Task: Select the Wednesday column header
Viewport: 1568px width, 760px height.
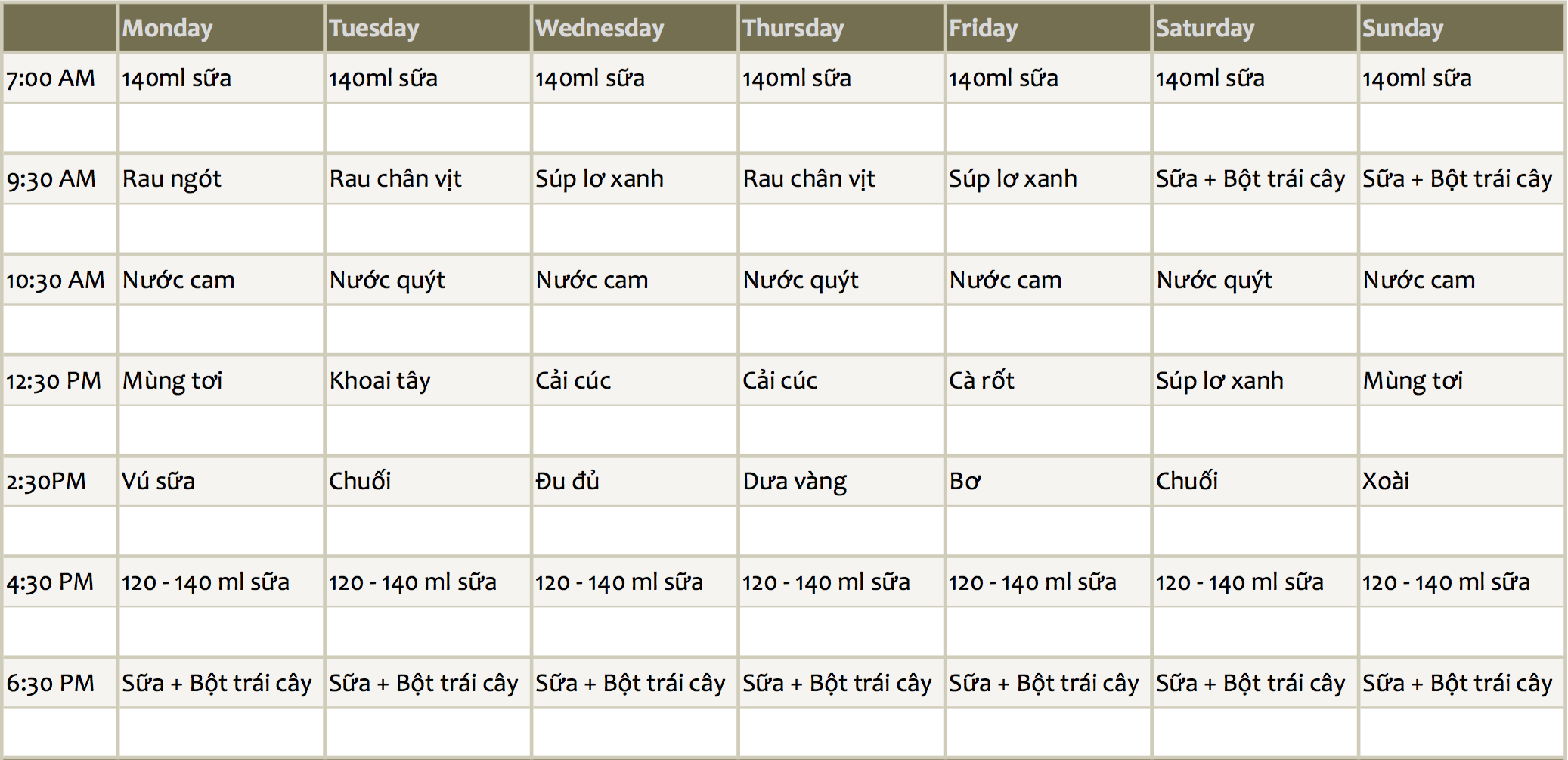Action: coord(634,28)
